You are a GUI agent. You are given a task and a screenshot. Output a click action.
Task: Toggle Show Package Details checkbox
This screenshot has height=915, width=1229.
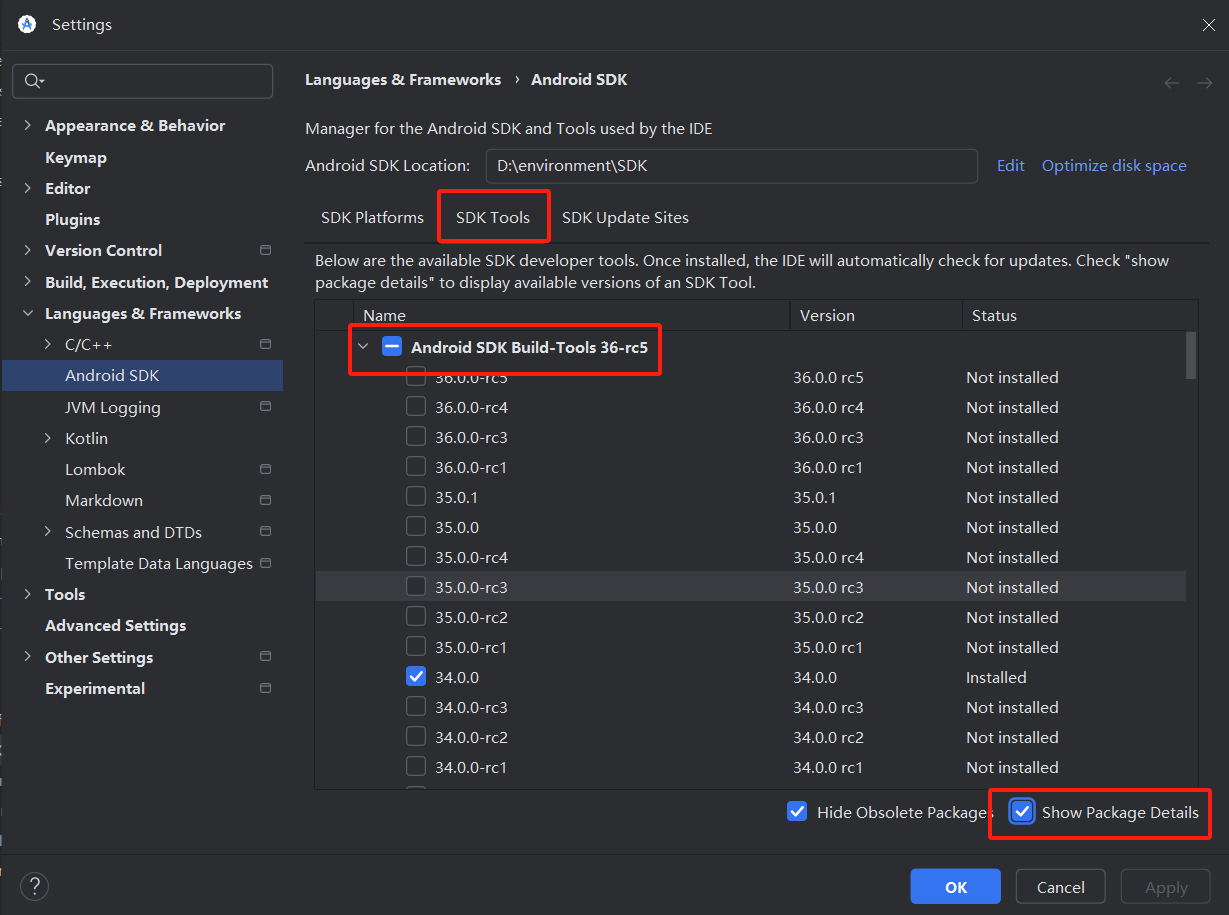pos(1022,812)
